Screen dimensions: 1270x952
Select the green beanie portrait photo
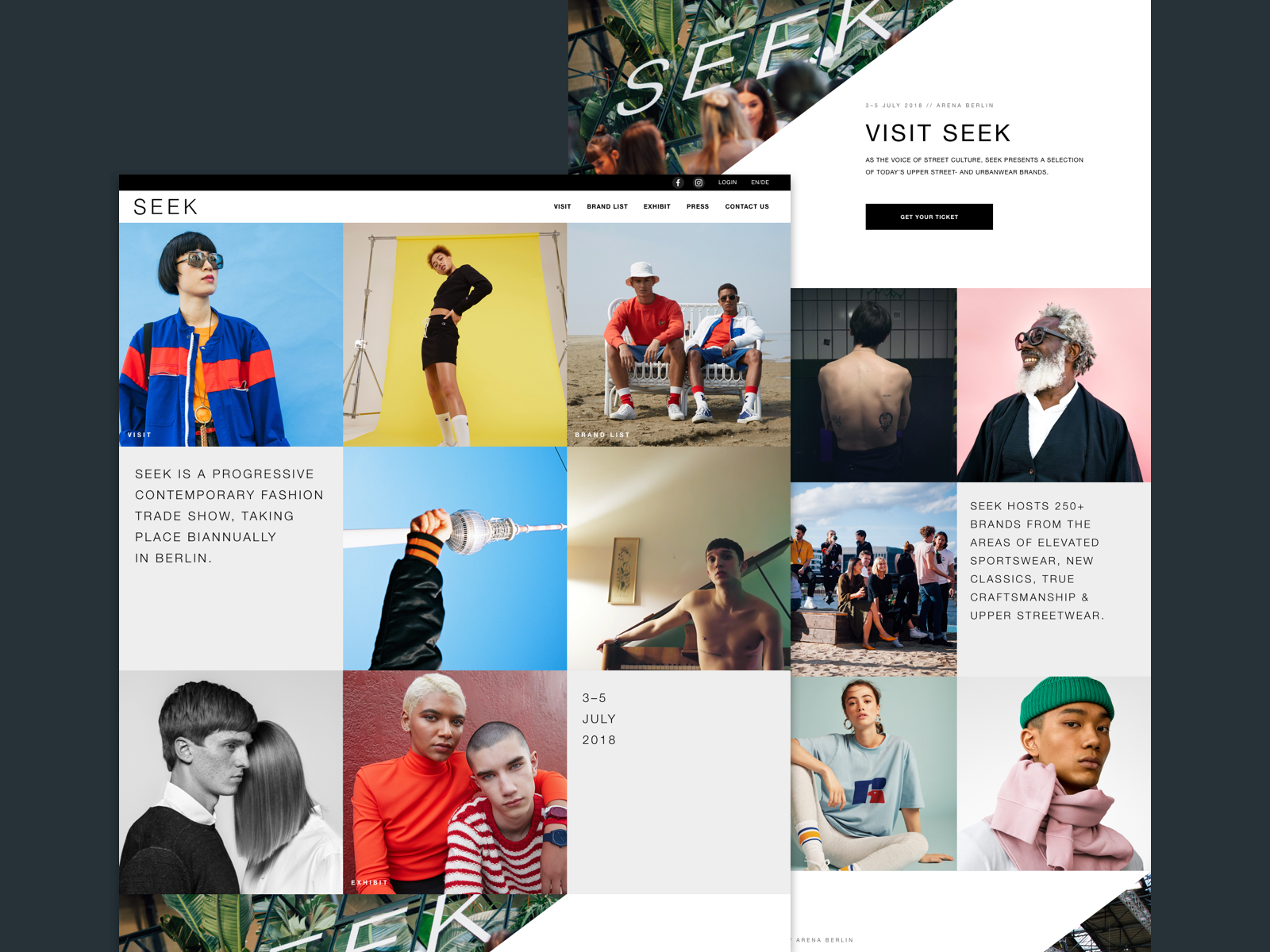1054,773
